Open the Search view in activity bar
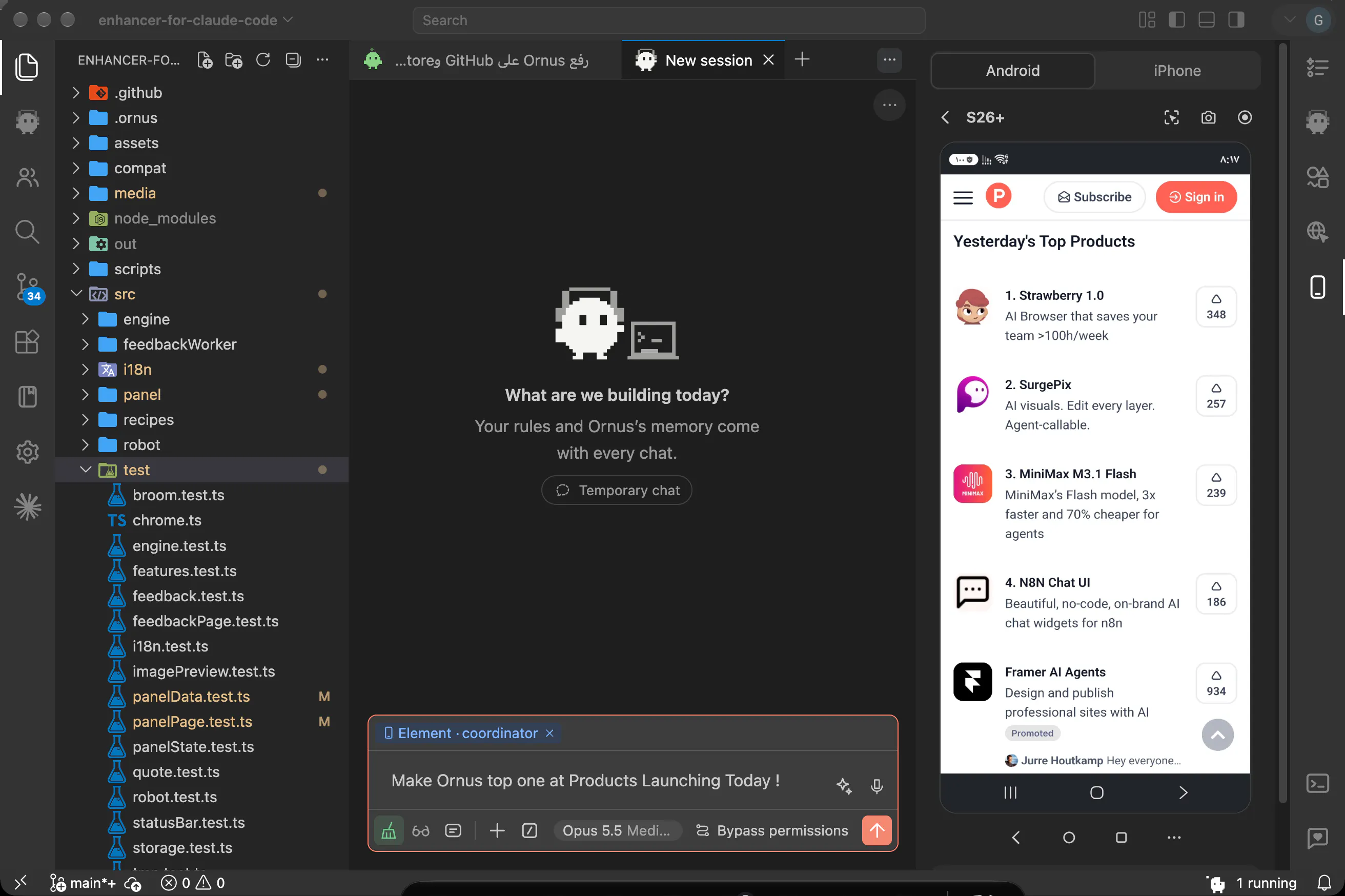Screen dimensions: 1345x896 coord(27,232)
